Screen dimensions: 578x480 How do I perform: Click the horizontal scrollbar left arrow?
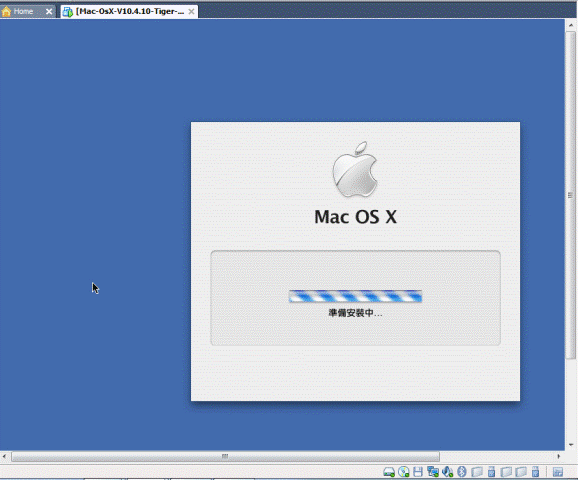[4, 456]
